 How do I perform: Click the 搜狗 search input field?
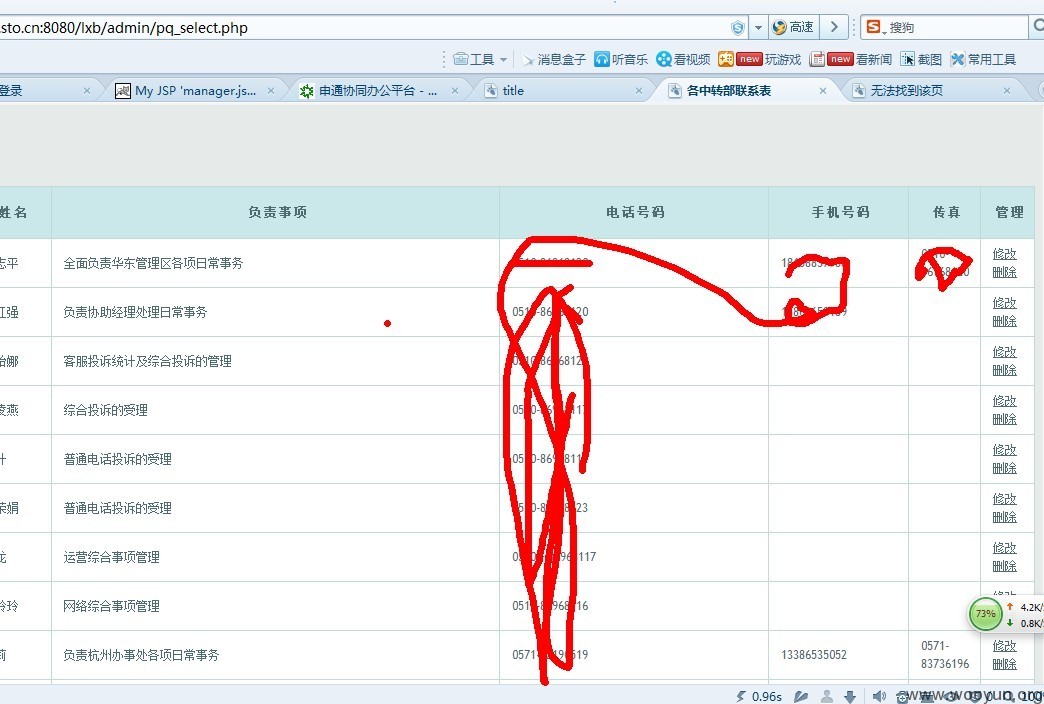957,27
